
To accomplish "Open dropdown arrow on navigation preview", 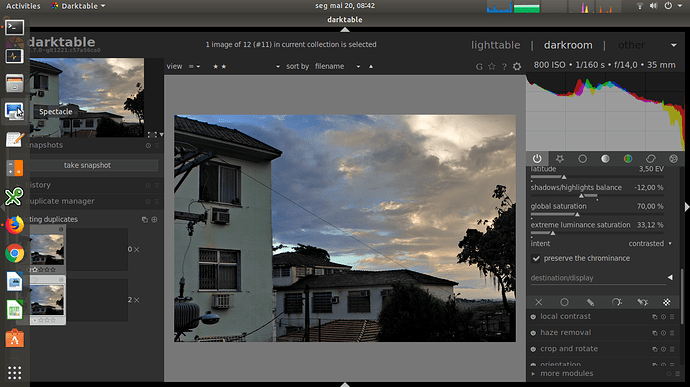I will [x=161, y=135].
